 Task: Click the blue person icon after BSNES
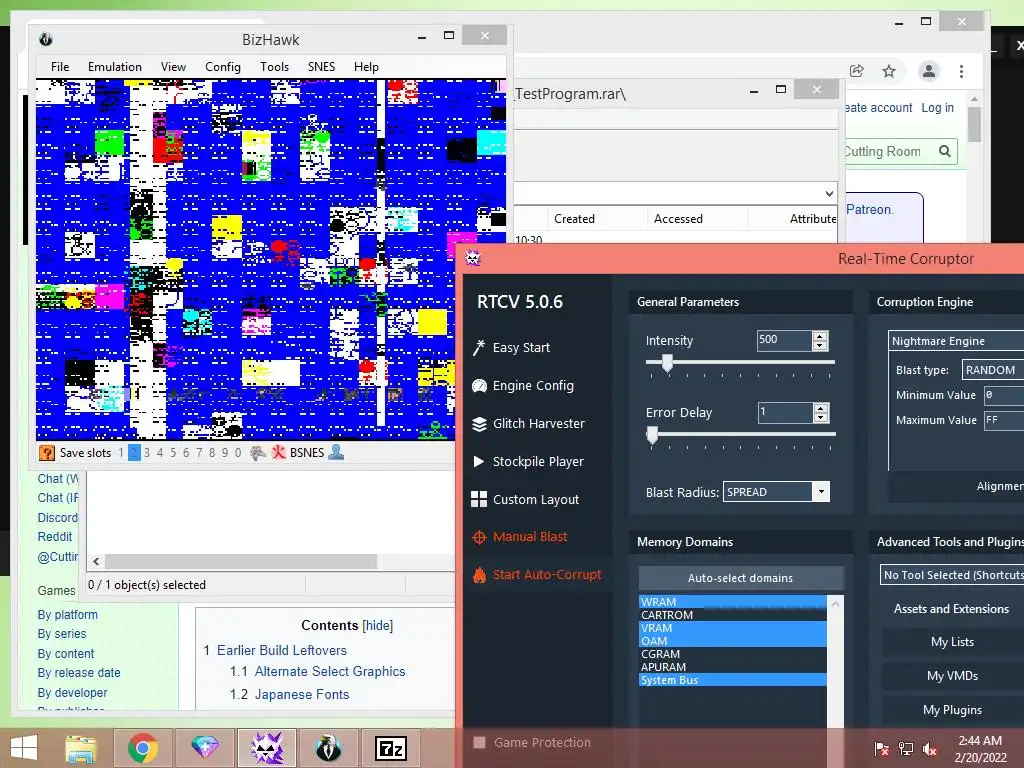coord(336,452)
